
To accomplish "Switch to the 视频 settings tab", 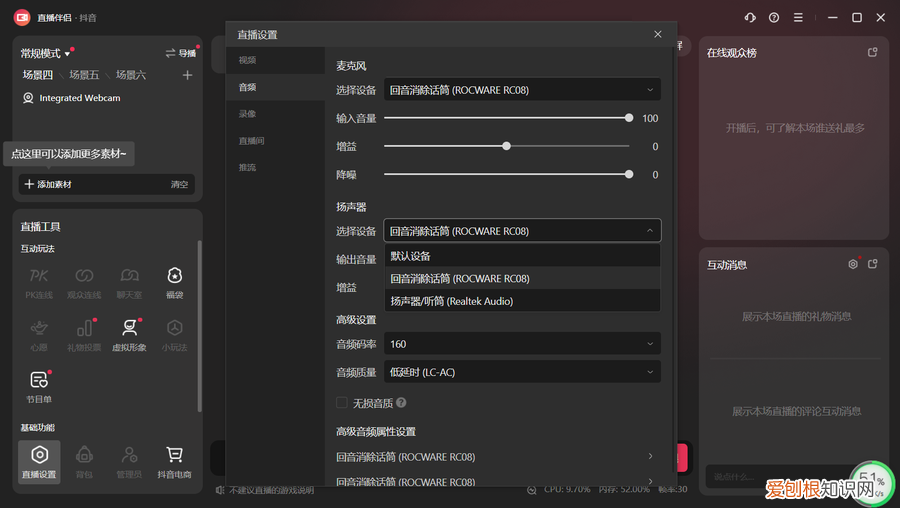I will 276,60.
